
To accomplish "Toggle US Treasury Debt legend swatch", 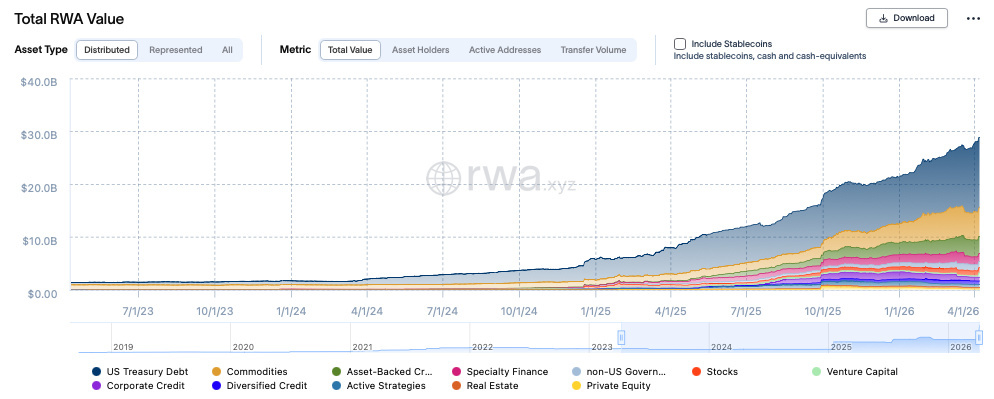I will click(96, 372).
